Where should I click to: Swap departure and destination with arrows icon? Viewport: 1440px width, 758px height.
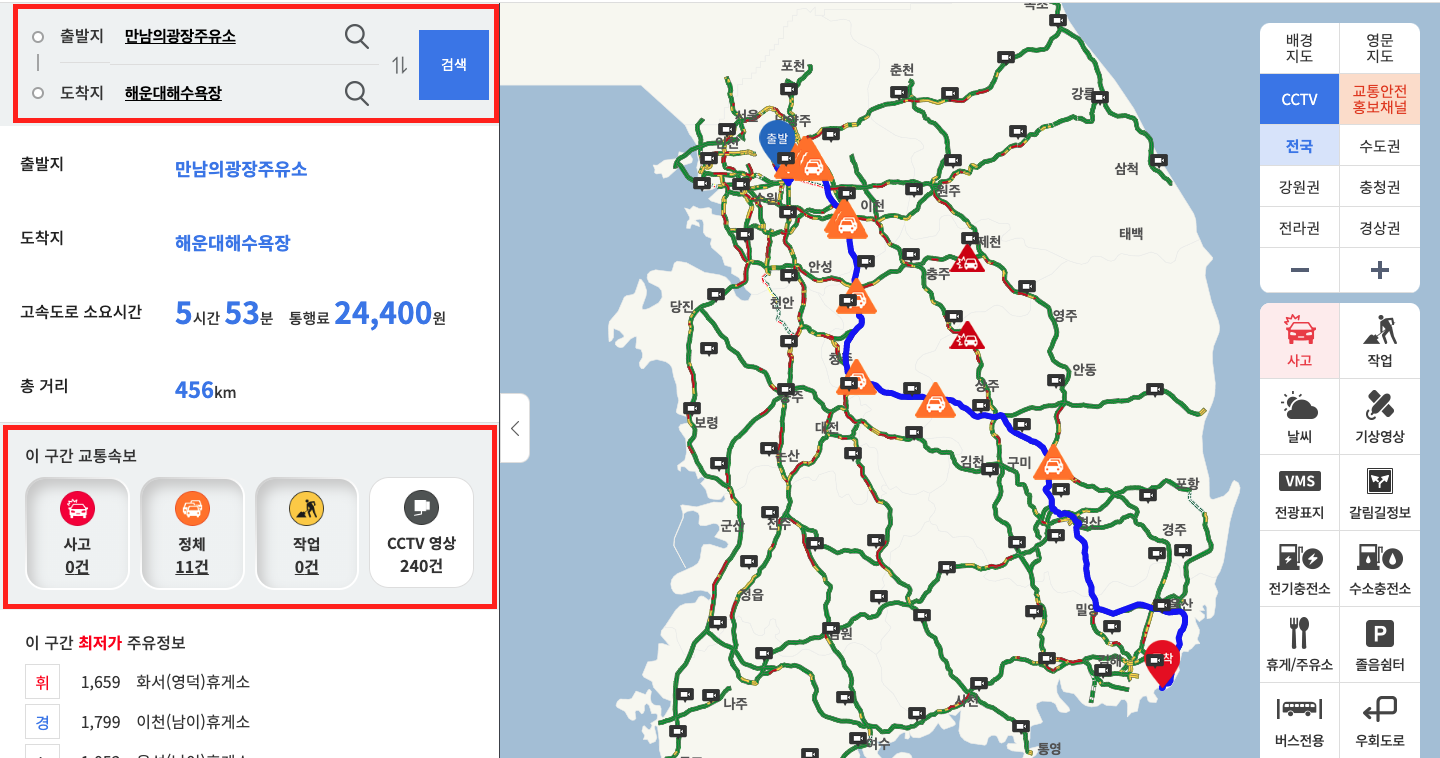pyautogui.click(x=400, y=65)
